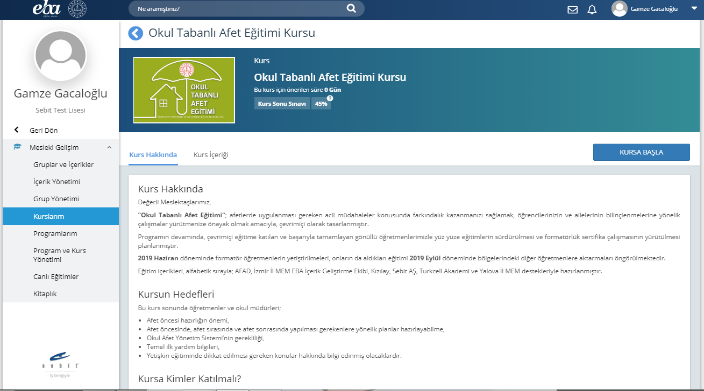Open the messages envelope icon
This screenshot has width=704, height=391.
pyautogui.click(x=572, y=9)
